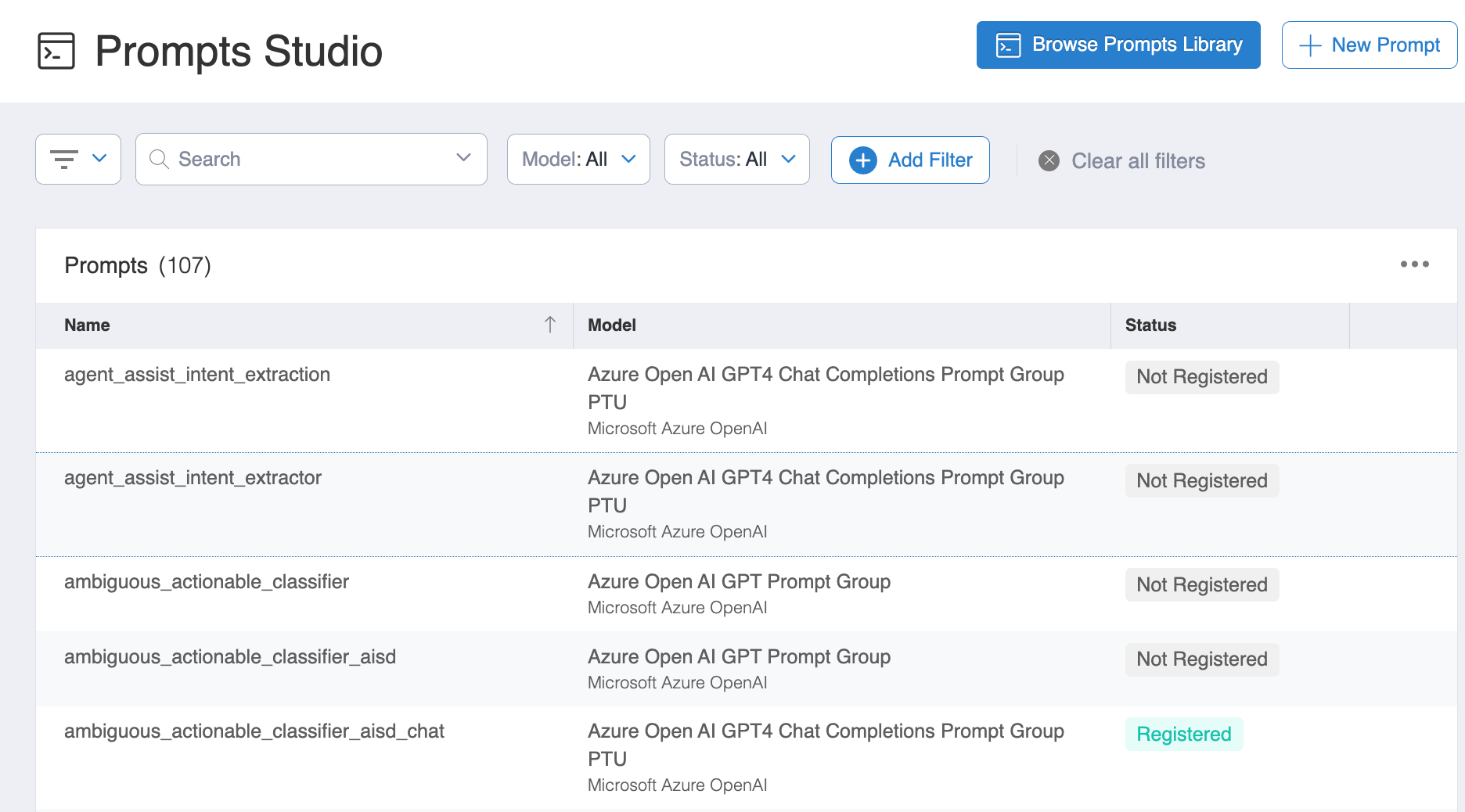Viewport: 1465px width, 812px height.
Task: Open the ambiguous_actionable_classifier_aisd_chat prompt
Action: 254,731
